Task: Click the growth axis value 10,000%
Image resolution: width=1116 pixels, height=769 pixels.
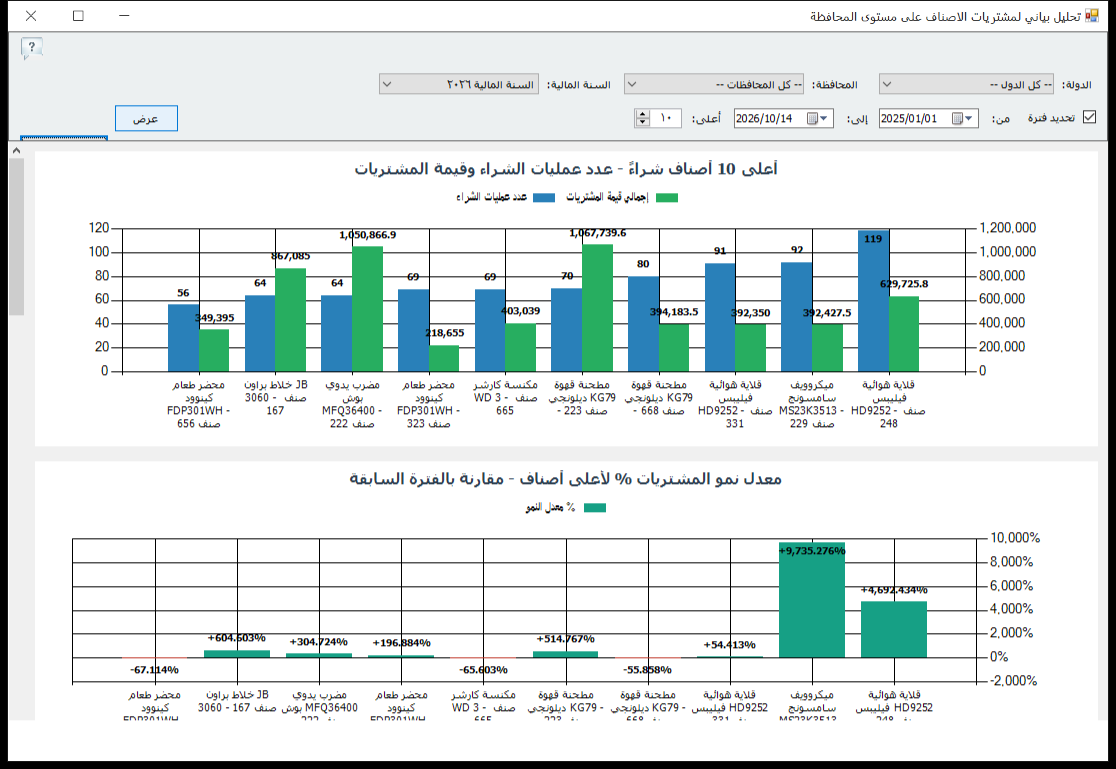Action: click(x=1015, y=538)
